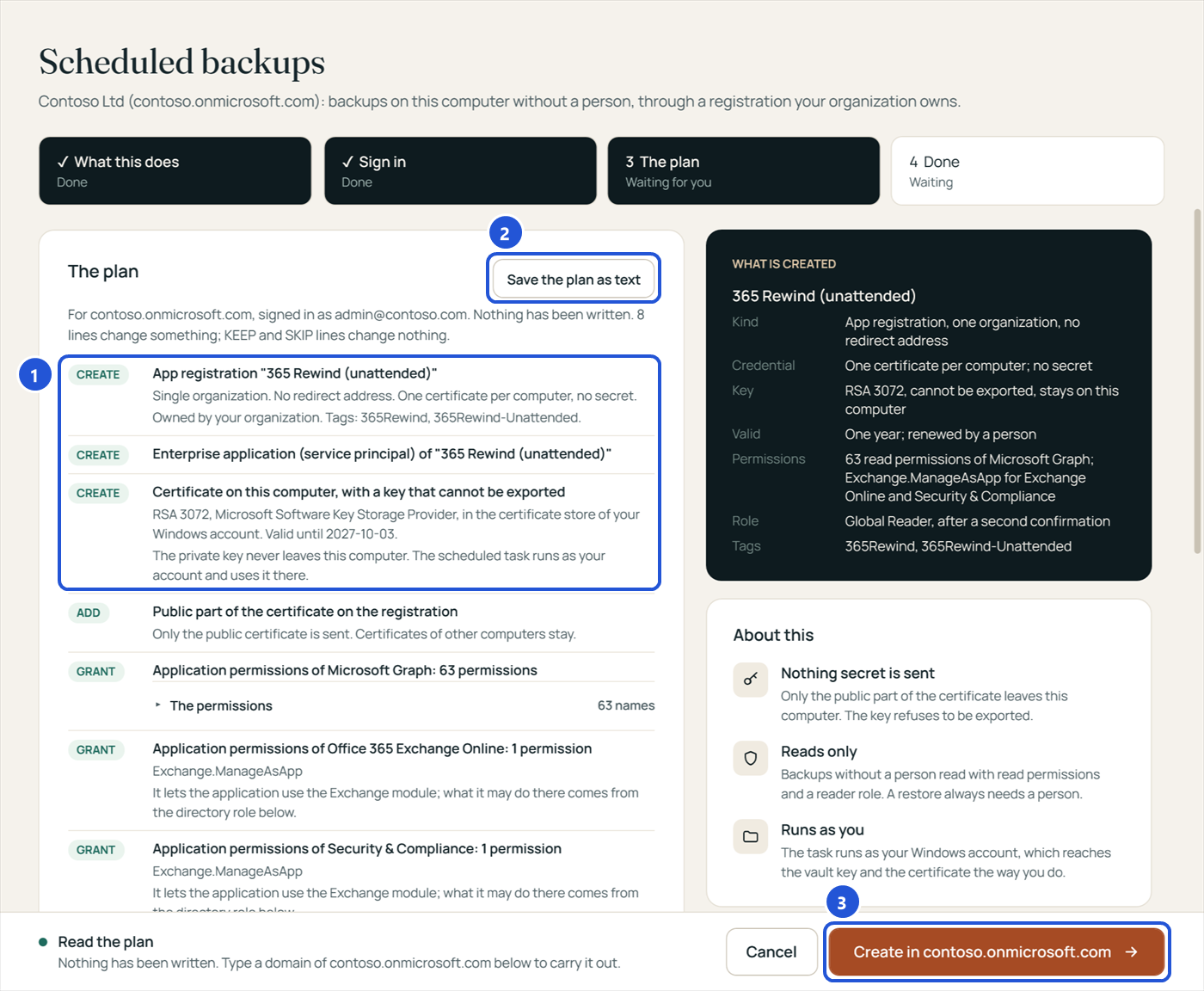Click Global Reader, after a second confirmation

977,521
